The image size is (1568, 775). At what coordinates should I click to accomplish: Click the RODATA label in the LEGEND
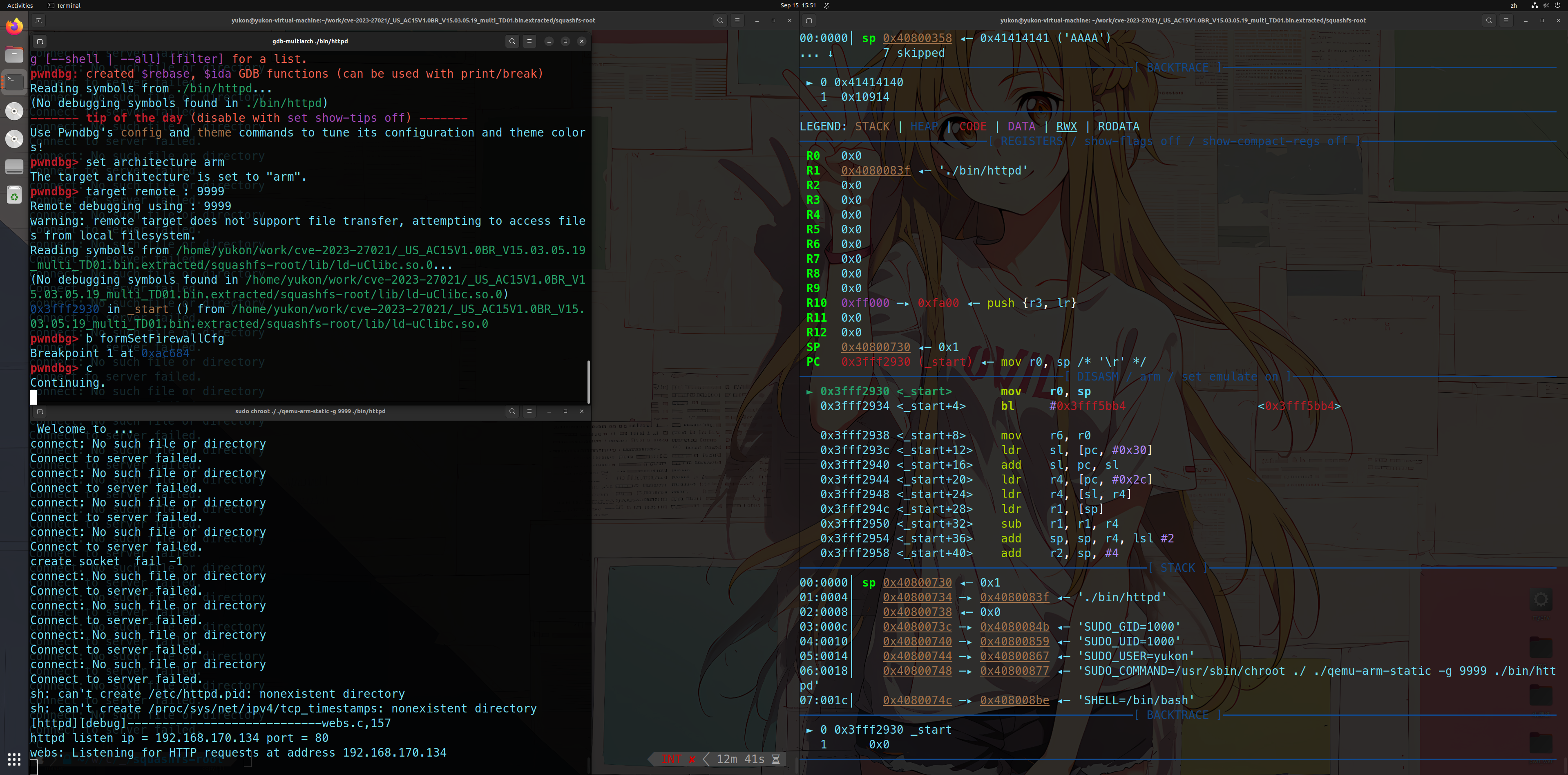tap(1118, 127)
